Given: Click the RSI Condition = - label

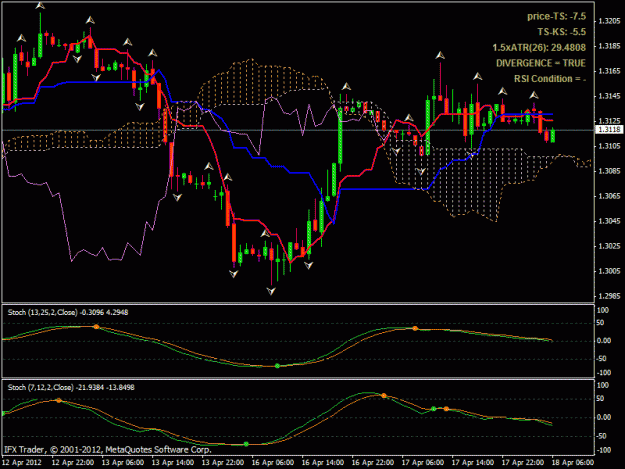Looking at the screenshot, I should pos(550,79).
